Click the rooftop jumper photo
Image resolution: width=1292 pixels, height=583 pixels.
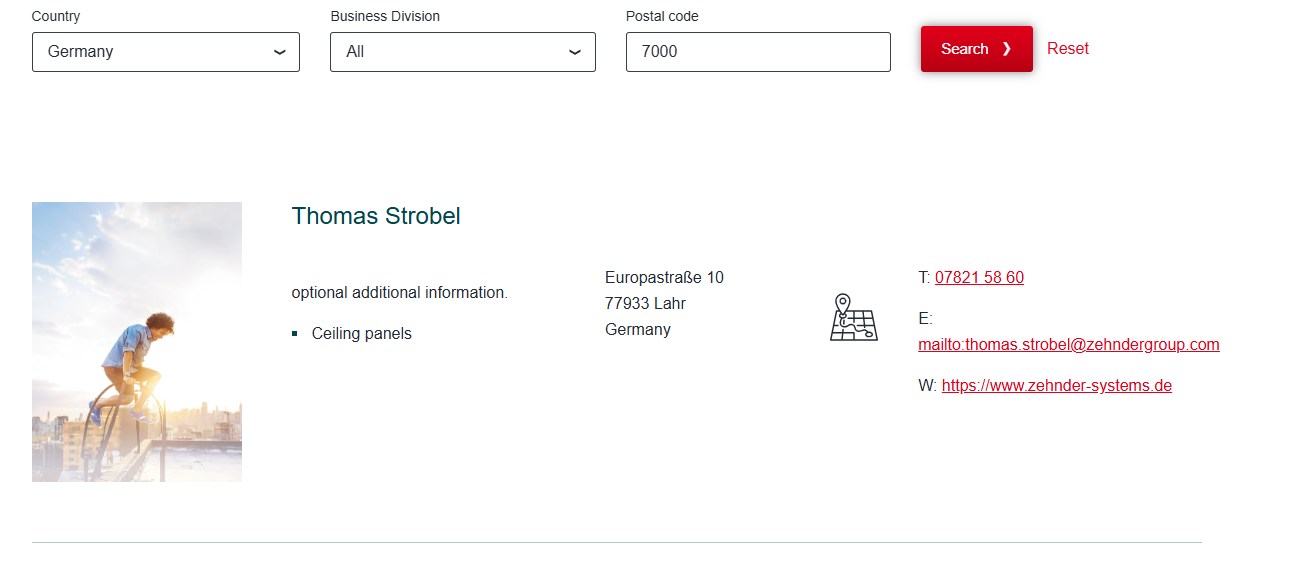[x=137, y=342]
